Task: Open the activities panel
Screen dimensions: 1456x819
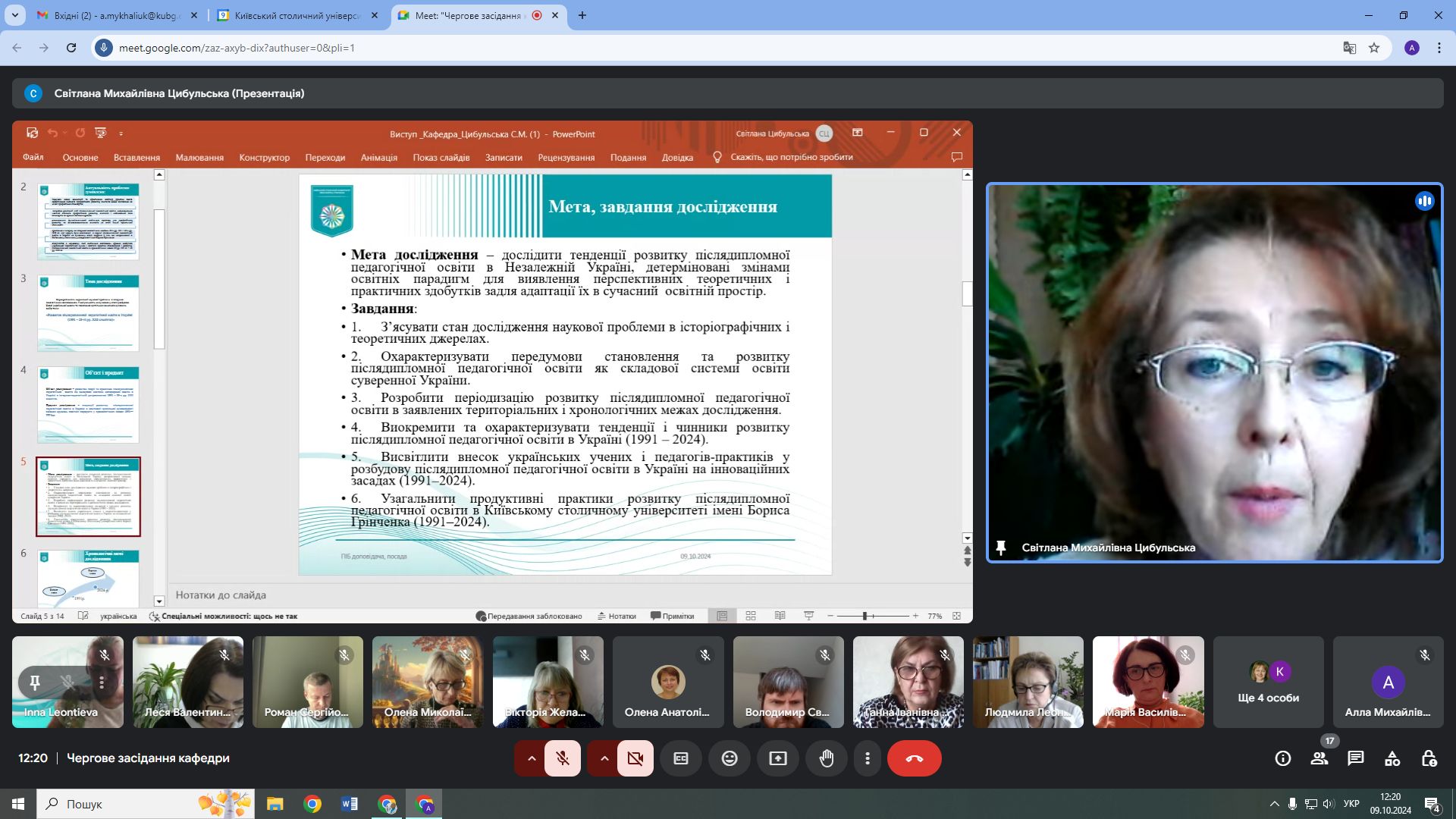Action: click(x=1392, y=758)
